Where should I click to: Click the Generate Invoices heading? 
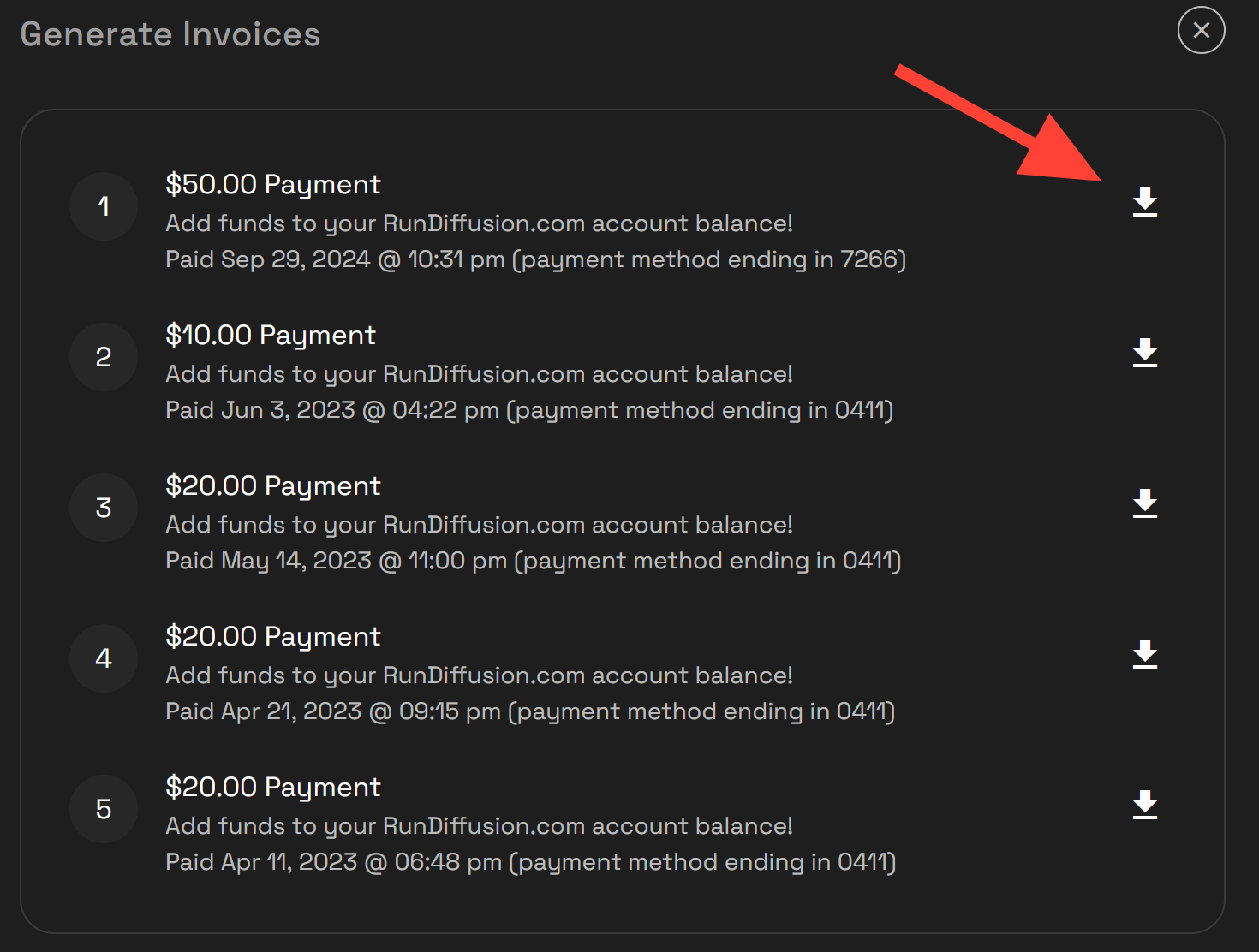(x=170, y=34)
